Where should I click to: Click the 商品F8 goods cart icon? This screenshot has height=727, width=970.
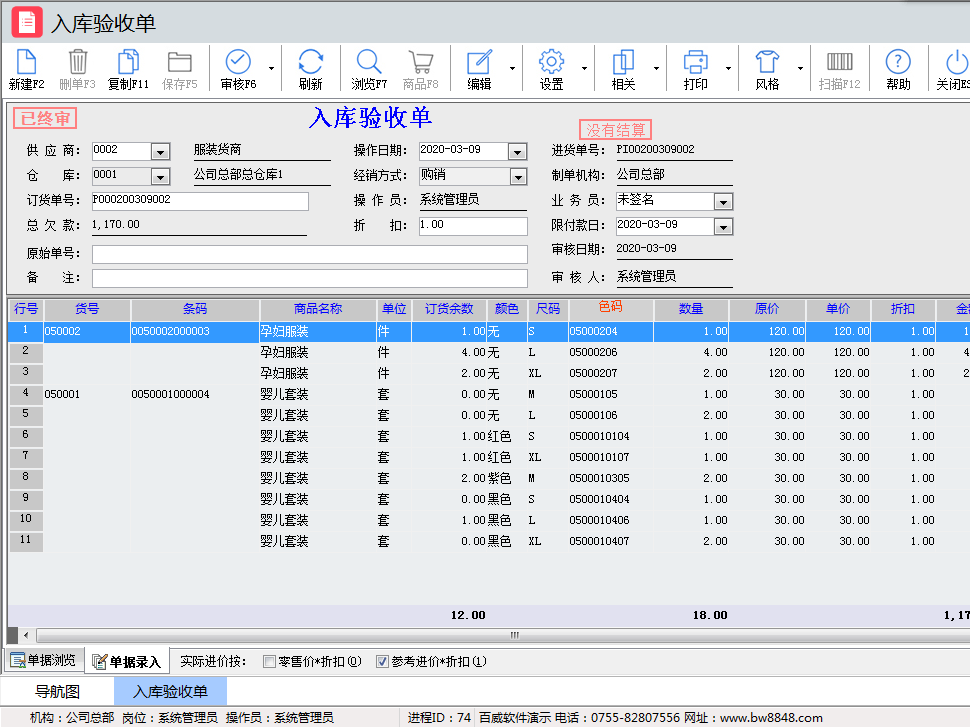tap(420, 68)
